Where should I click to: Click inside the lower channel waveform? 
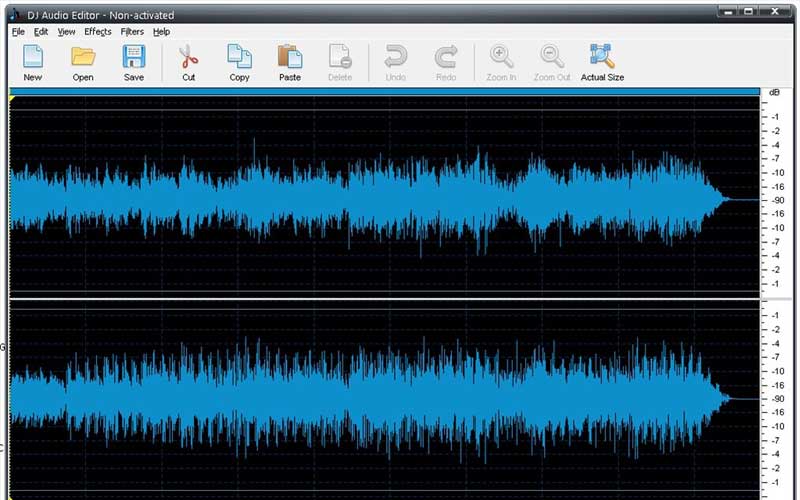tap(385, 399)
